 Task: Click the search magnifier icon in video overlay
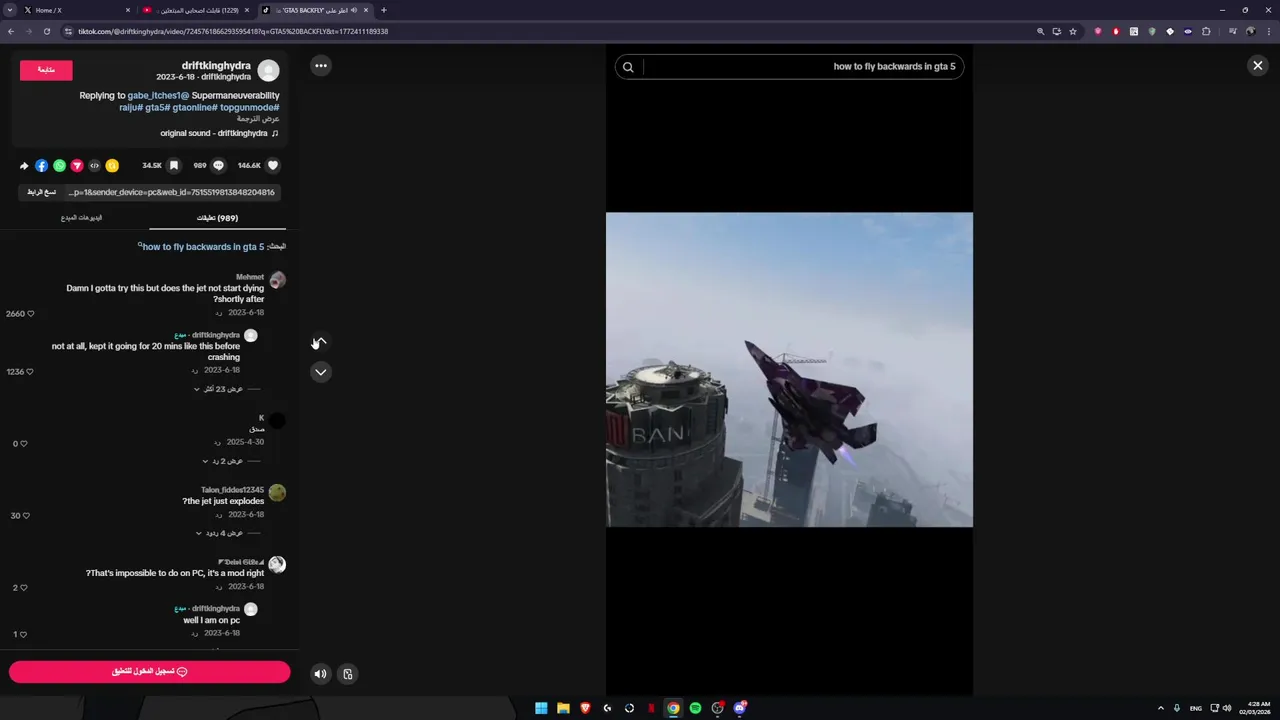pos(628,68)
